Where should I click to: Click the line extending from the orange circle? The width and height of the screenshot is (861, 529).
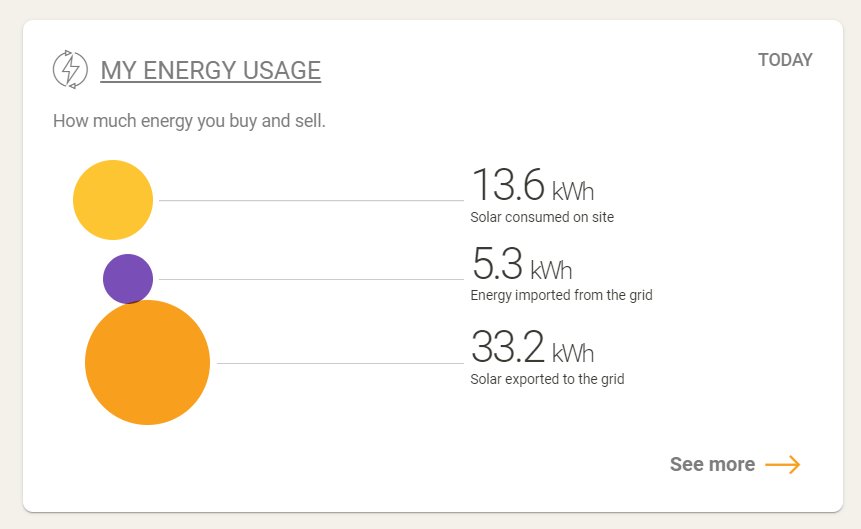click(338, 363)
